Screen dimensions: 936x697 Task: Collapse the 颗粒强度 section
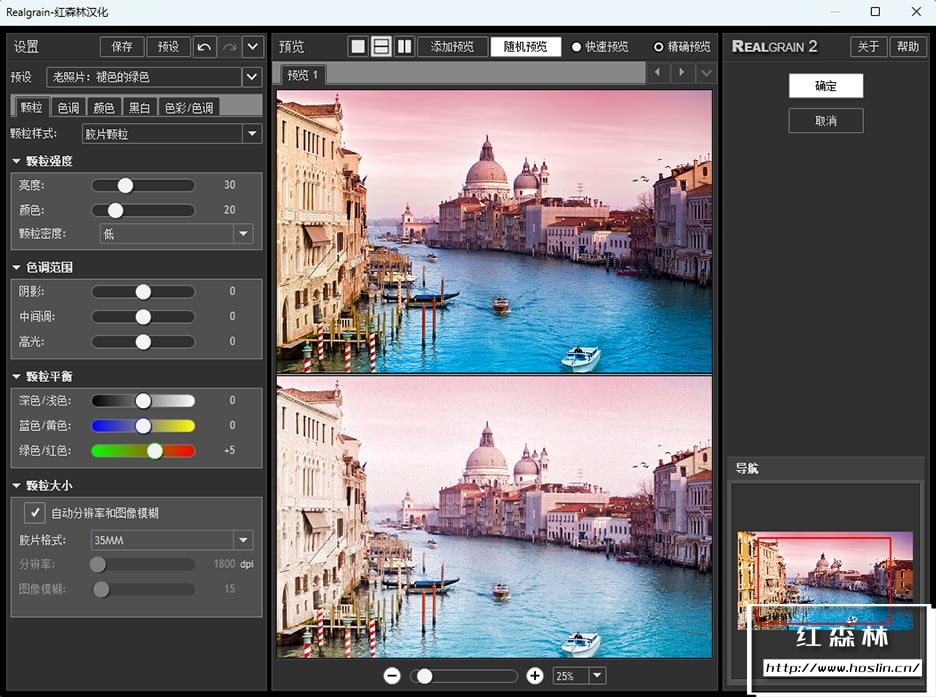pos(17,161)
